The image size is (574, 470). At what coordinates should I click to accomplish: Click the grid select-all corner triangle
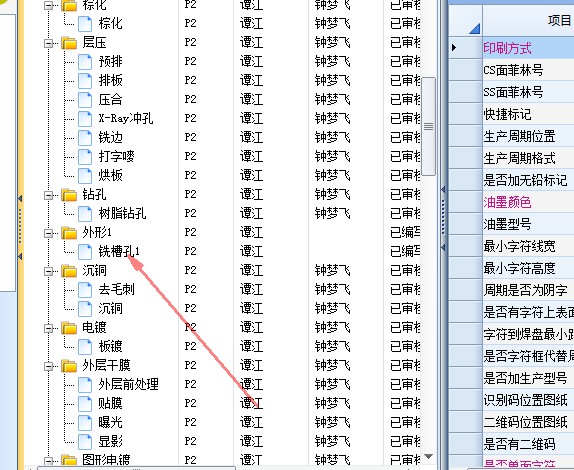[x=474, y=29]
